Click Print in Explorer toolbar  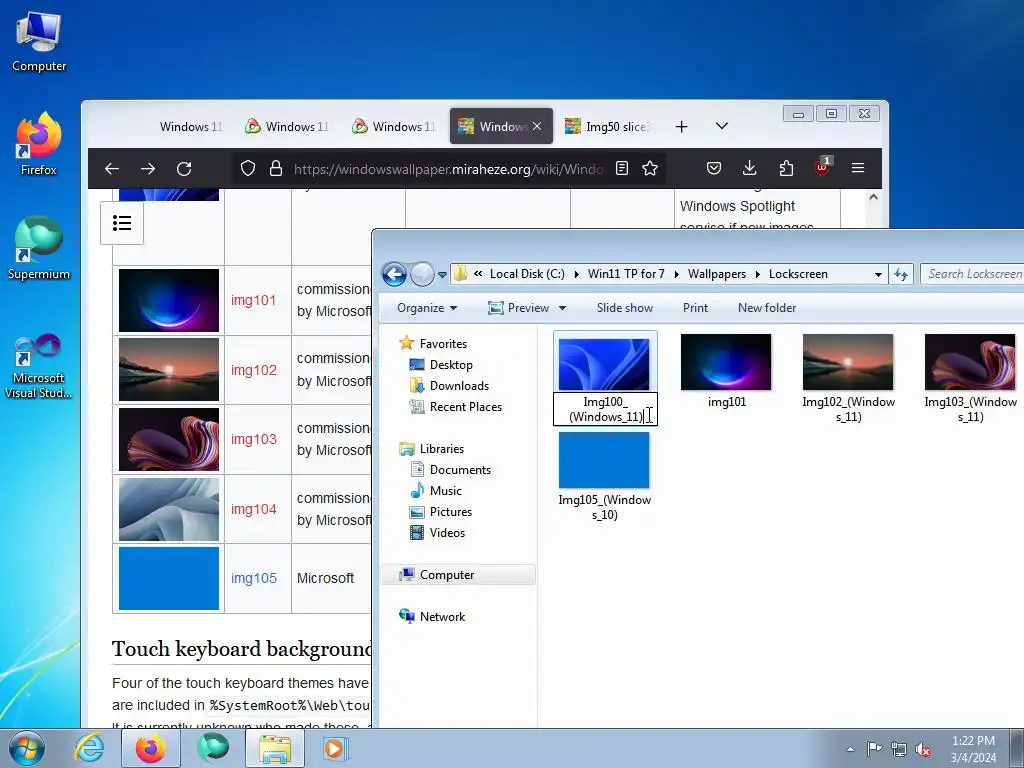pos(695,308)
